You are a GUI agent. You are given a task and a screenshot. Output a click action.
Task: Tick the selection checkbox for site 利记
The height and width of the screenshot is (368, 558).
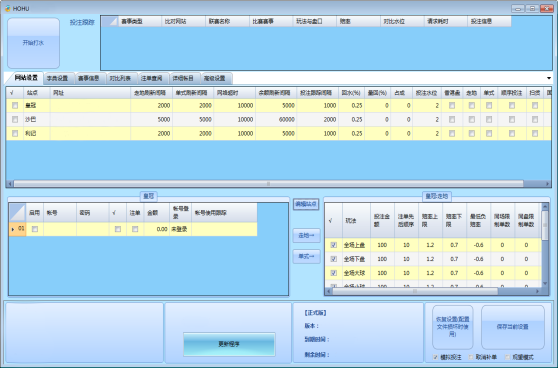pos(15,133)
